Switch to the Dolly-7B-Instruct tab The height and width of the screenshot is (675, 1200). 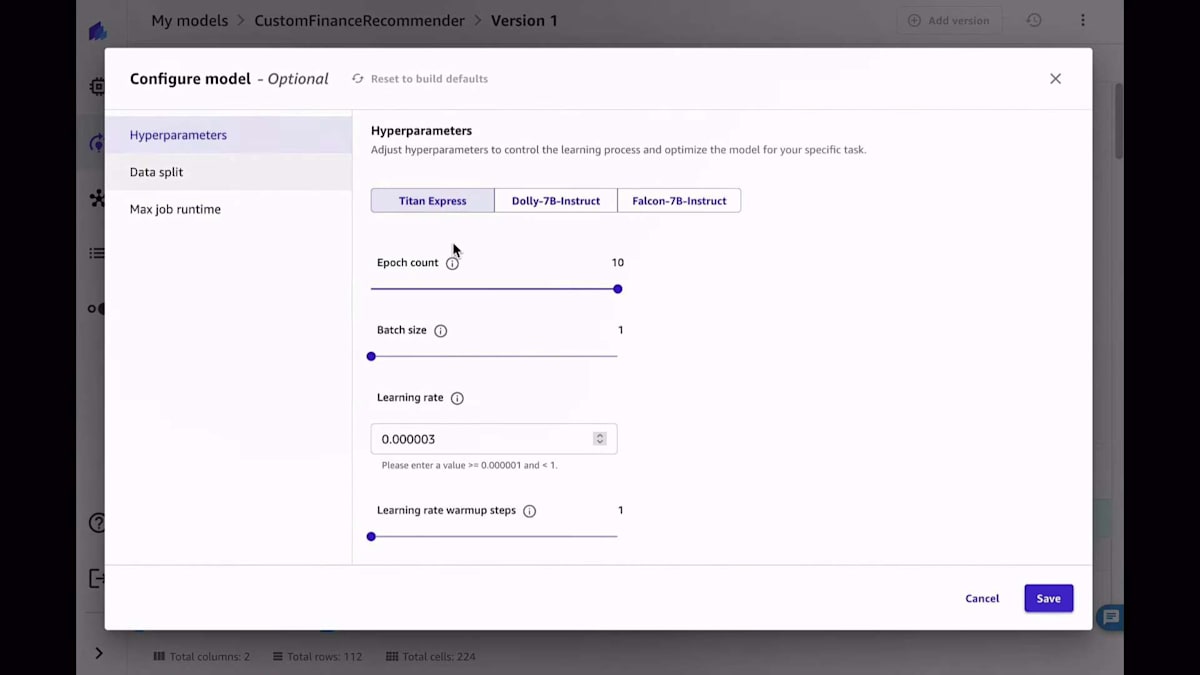pos(556,201)
